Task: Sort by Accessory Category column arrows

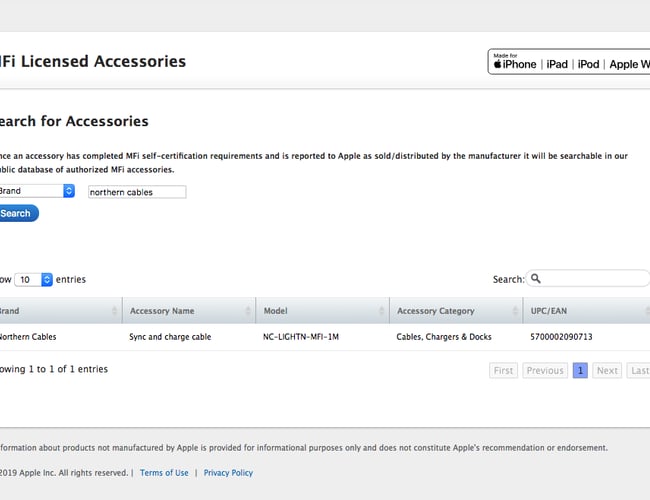Action: pos(515,311)
